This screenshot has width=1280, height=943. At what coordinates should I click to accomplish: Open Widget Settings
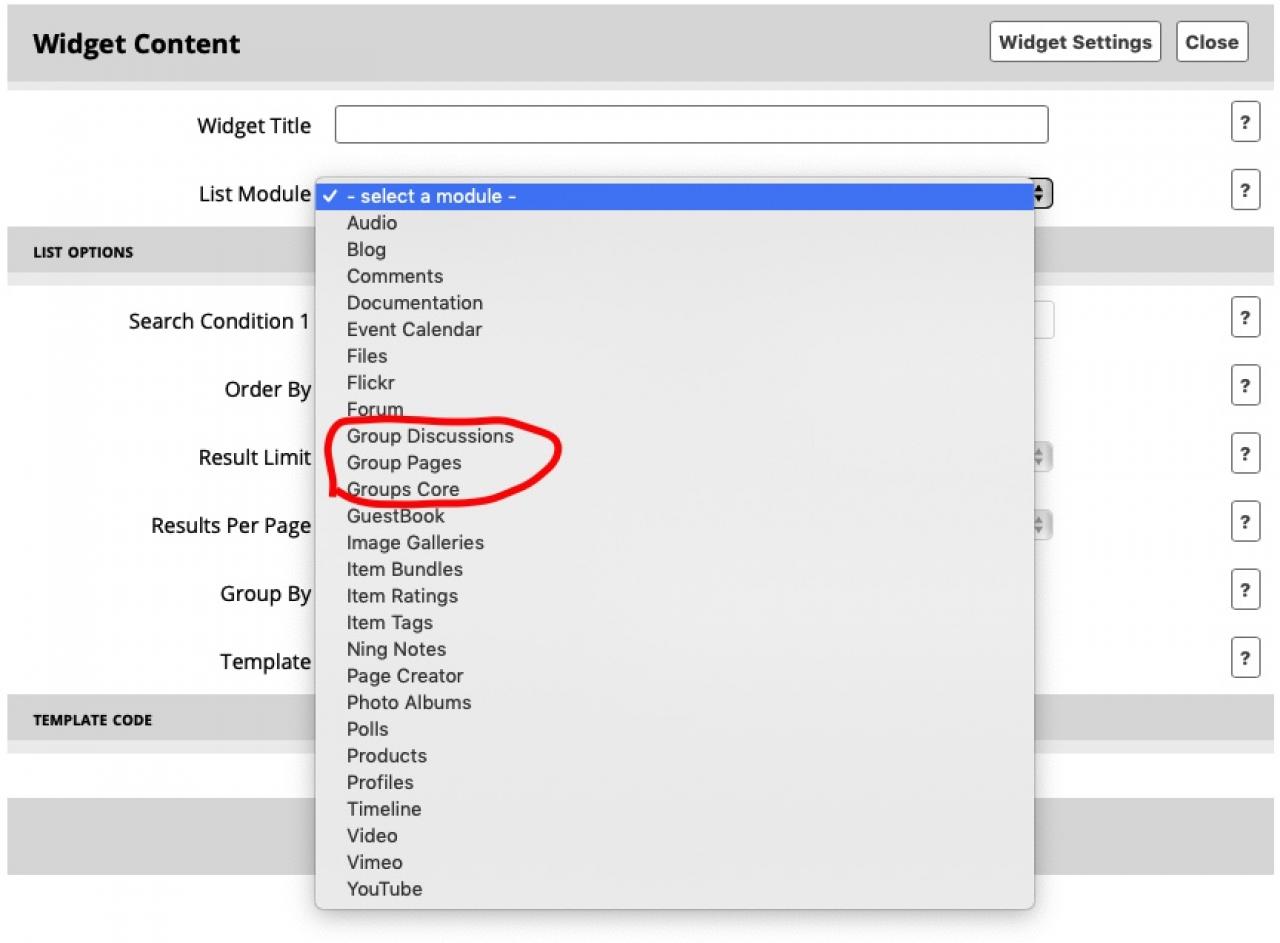1075,42
